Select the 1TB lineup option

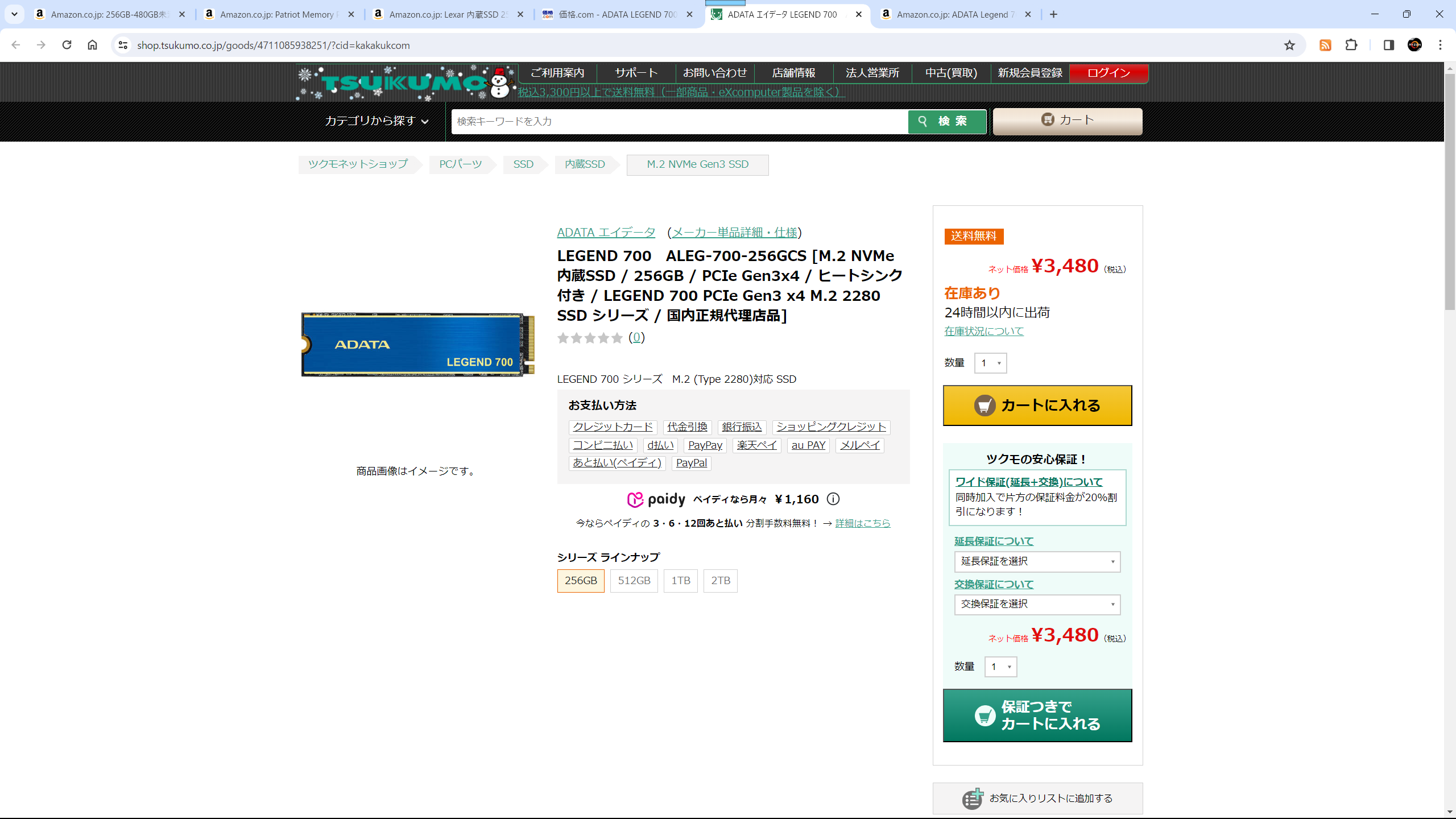(x=681, y=581)
